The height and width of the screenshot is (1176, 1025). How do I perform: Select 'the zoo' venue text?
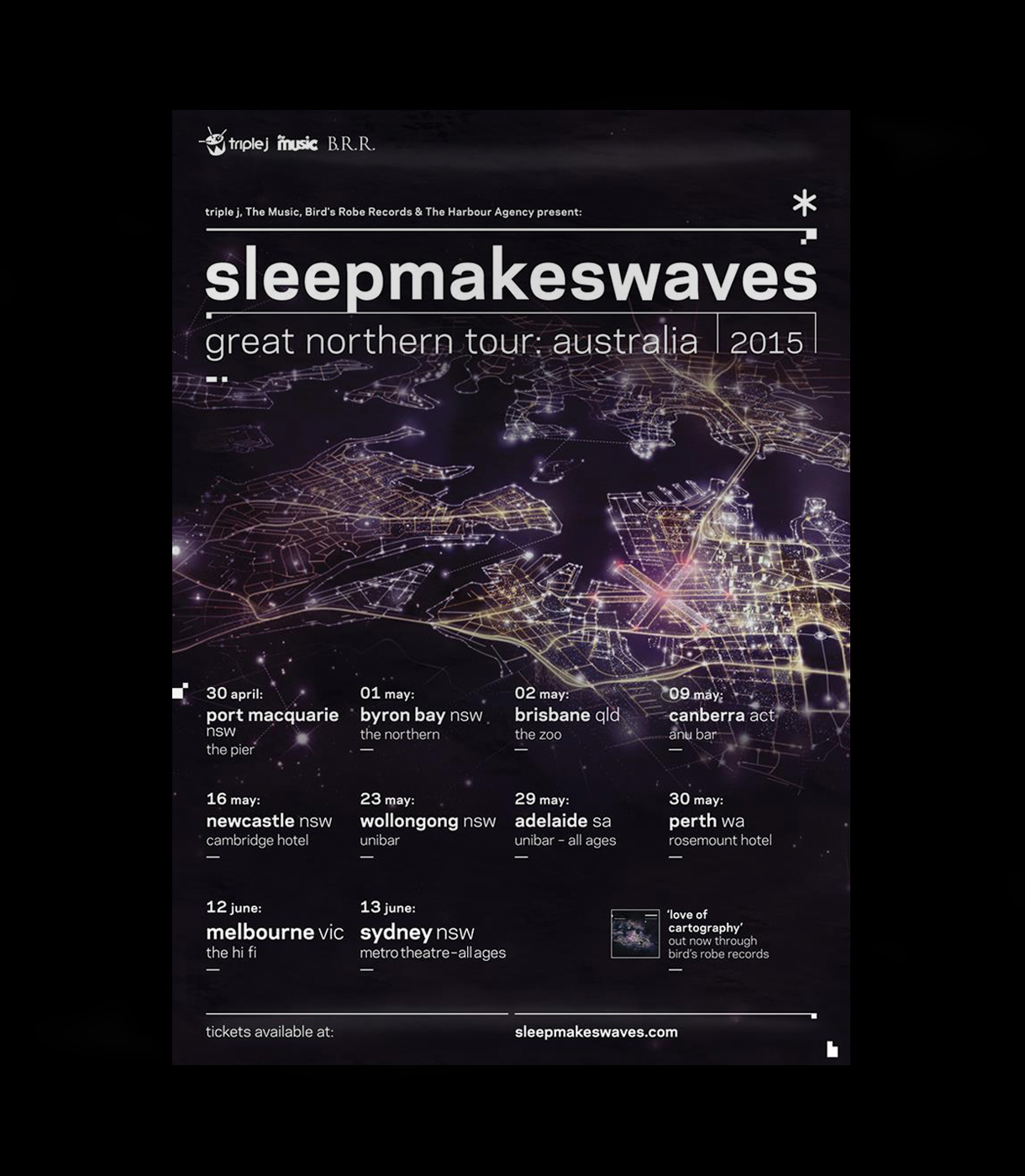pos(538,734)
